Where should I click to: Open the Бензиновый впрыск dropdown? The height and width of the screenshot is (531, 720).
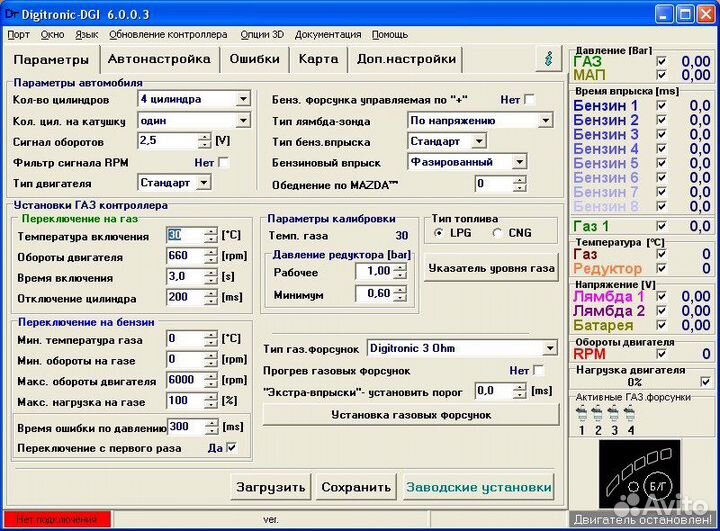pos(519,162)
